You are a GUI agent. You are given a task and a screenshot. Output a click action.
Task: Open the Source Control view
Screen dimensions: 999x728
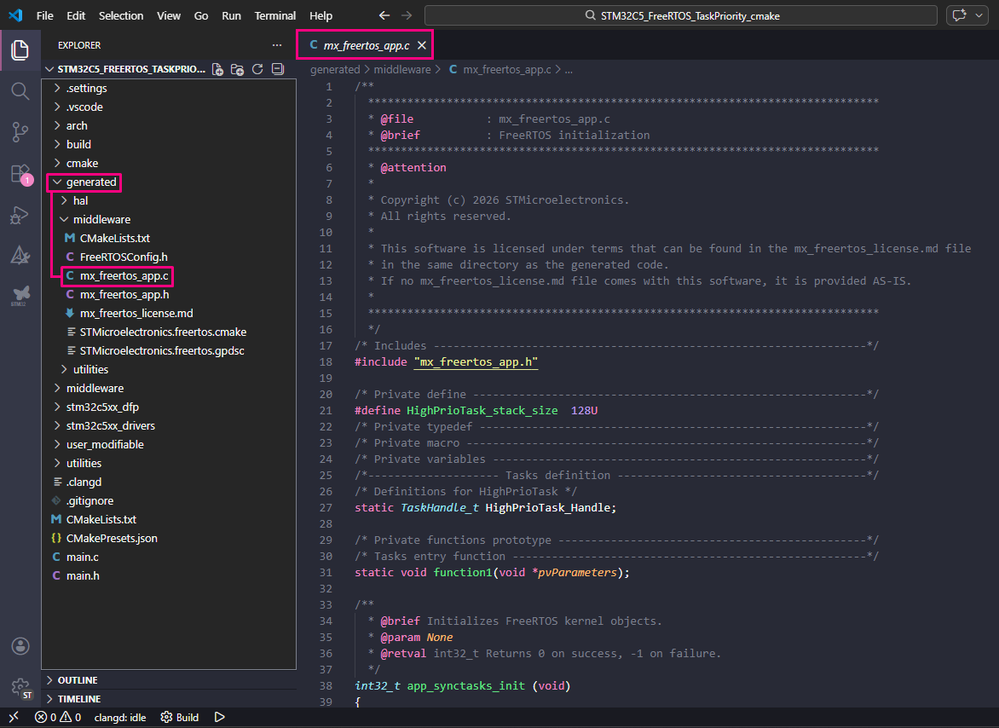coord(20,132)
